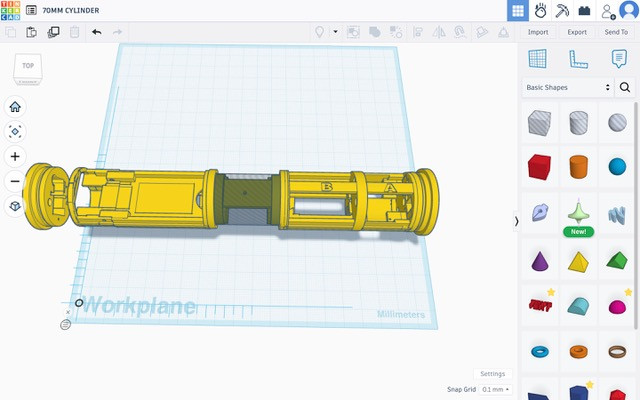
Task: Open the Basic Shapes dropdown
Action: point(567,88)
